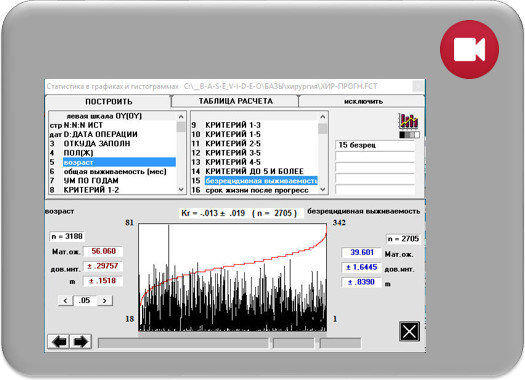
Task: Select КРИТЕРИЙ 1-3 in right list
Action: pos(233,125)
